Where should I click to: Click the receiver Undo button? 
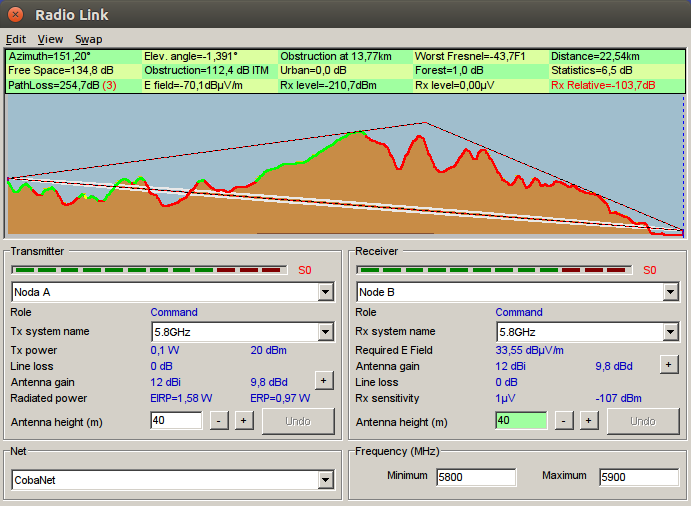643,421
